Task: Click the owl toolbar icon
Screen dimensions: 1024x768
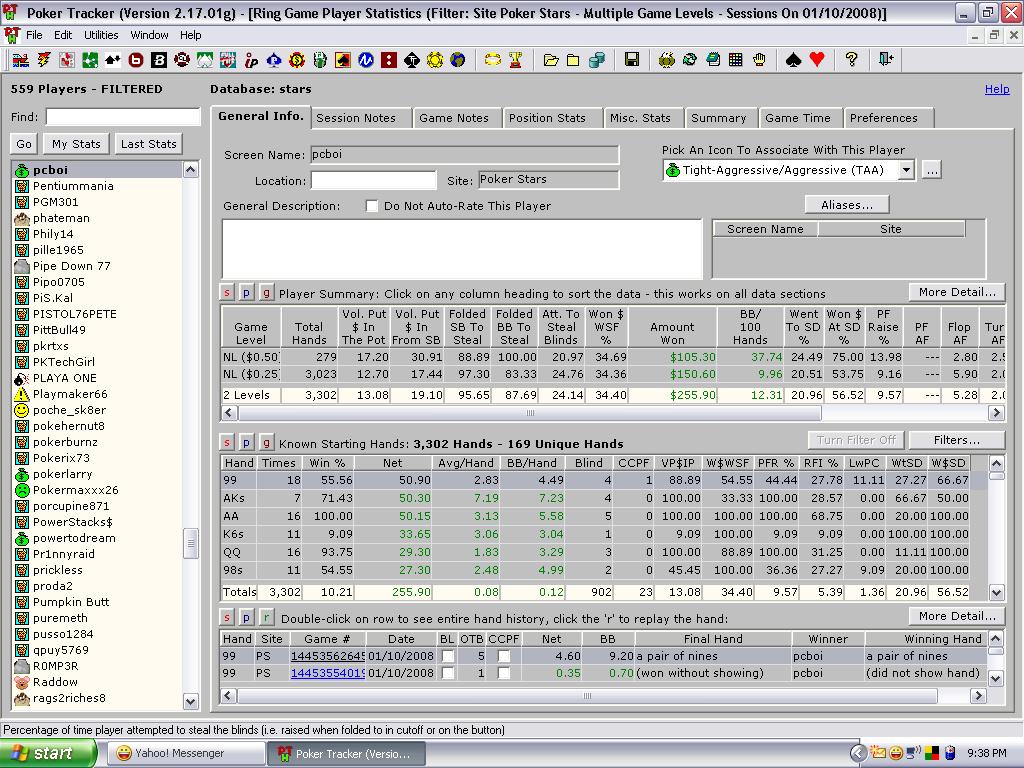Action: [667, 60]
